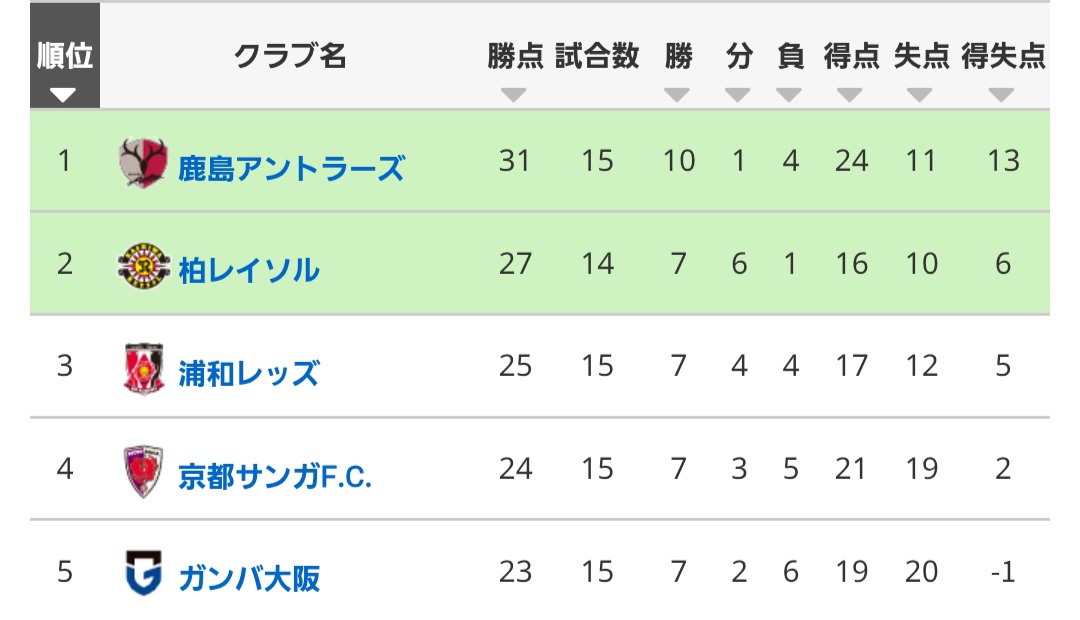
Task: Sort by 得点 column arrow
Action: (850, 95)
